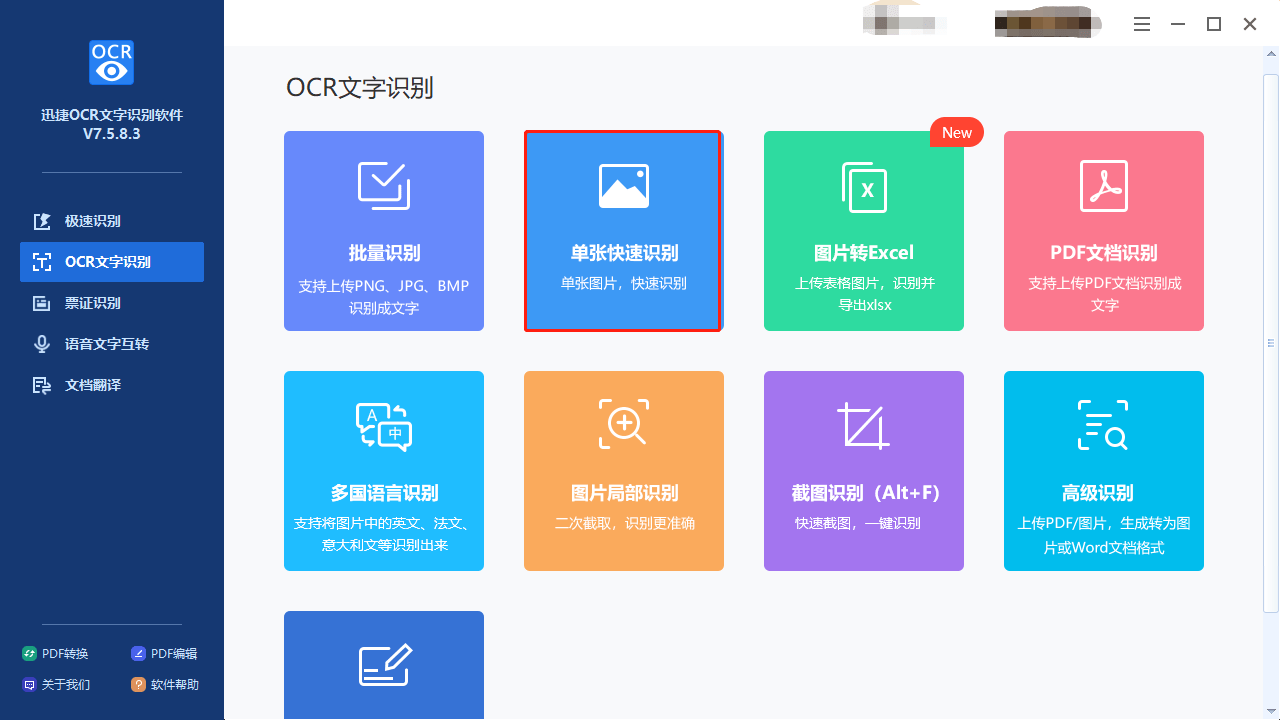Click the 票证识别 card icon
Screen dimensions: 1280x720
(x=42, y=303)
